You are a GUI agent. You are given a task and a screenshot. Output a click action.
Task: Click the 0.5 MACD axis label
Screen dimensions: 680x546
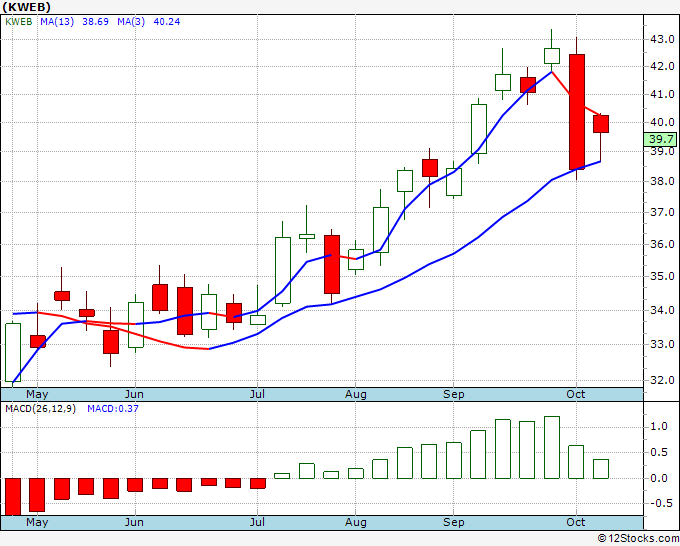click(659, 453)
